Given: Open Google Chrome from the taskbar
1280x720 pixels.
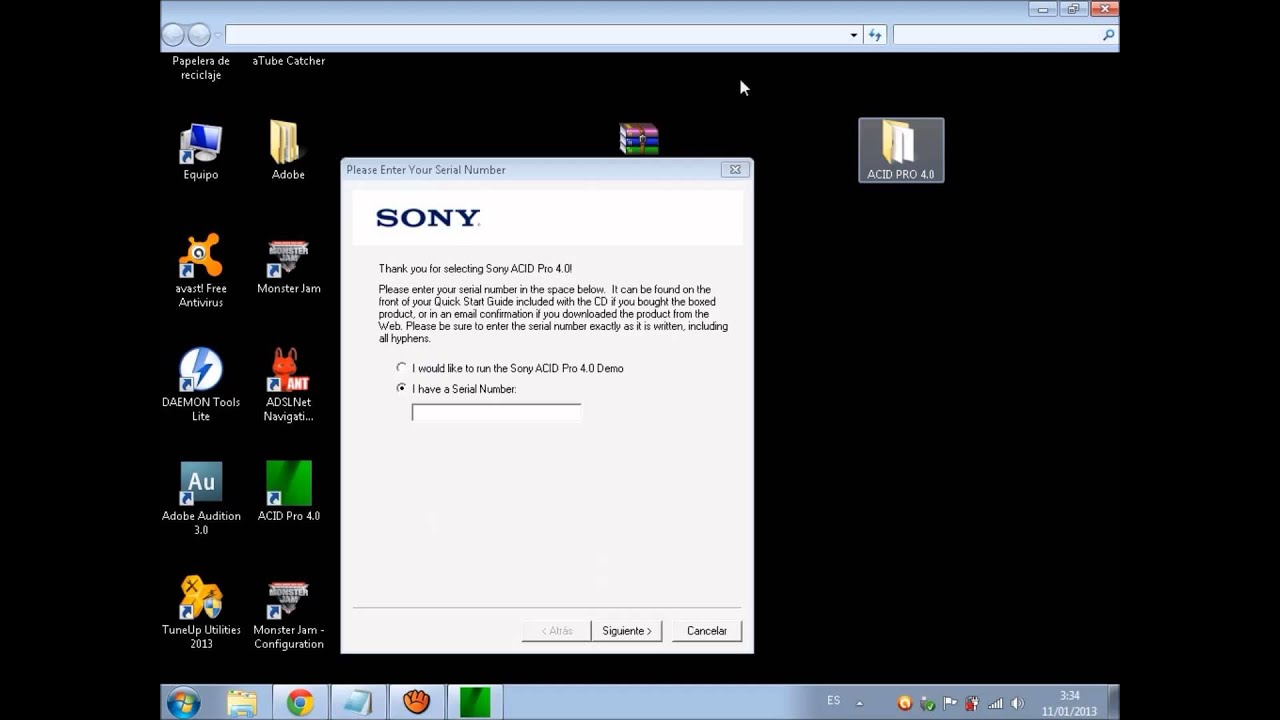Looking at the screenshot, I should 299,703.
